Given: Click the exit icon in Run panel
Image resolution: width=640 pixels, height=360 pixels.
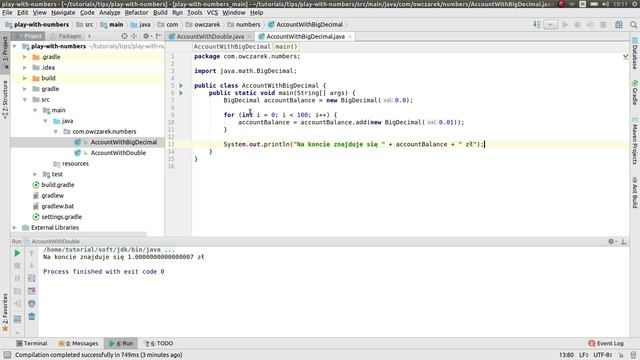Looking at the screenshot, I should 17,304.
